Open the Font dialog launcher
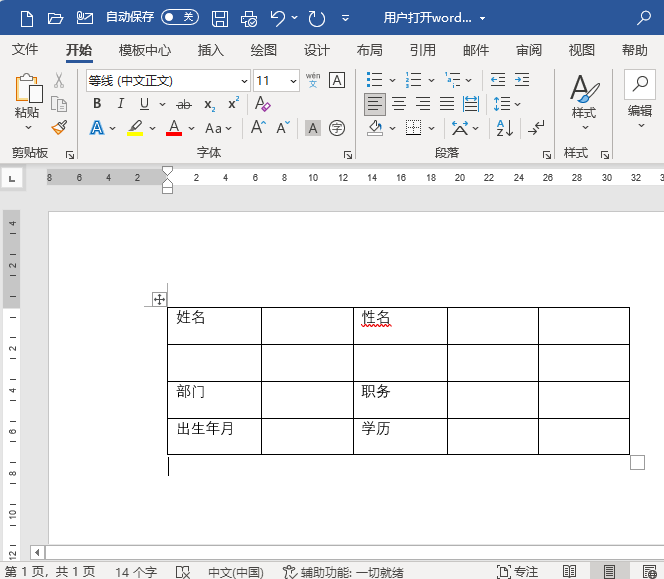 click(x=348, y=155)
